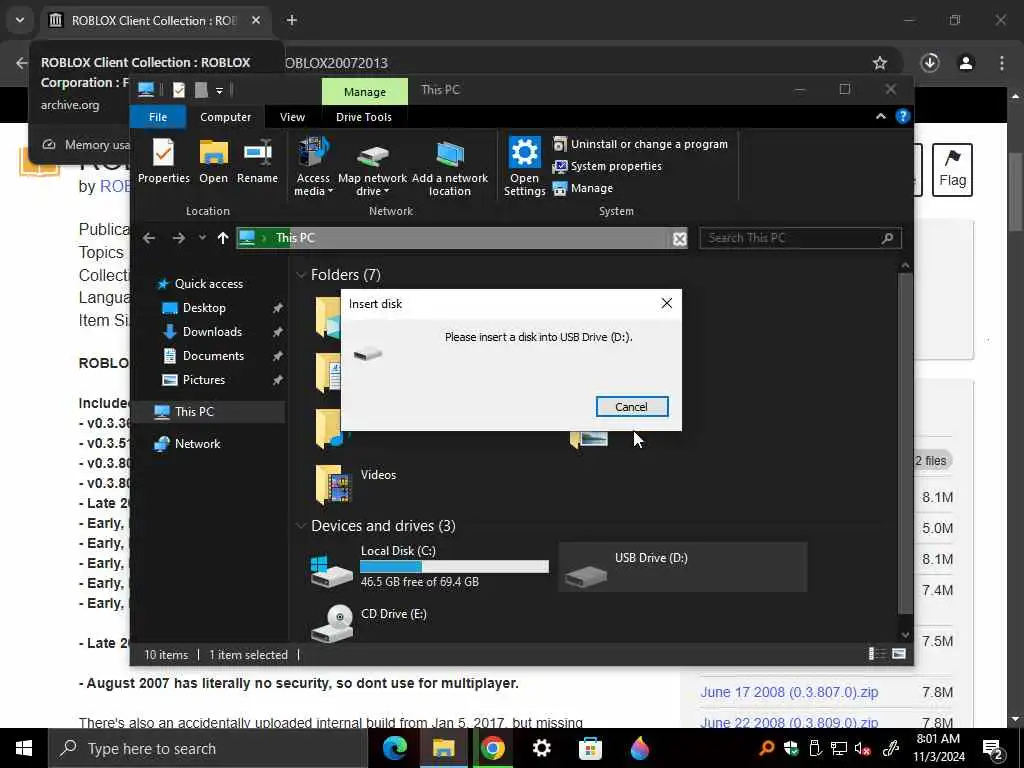
Task: Switch to details view layout icon
Action: (877, 654)
